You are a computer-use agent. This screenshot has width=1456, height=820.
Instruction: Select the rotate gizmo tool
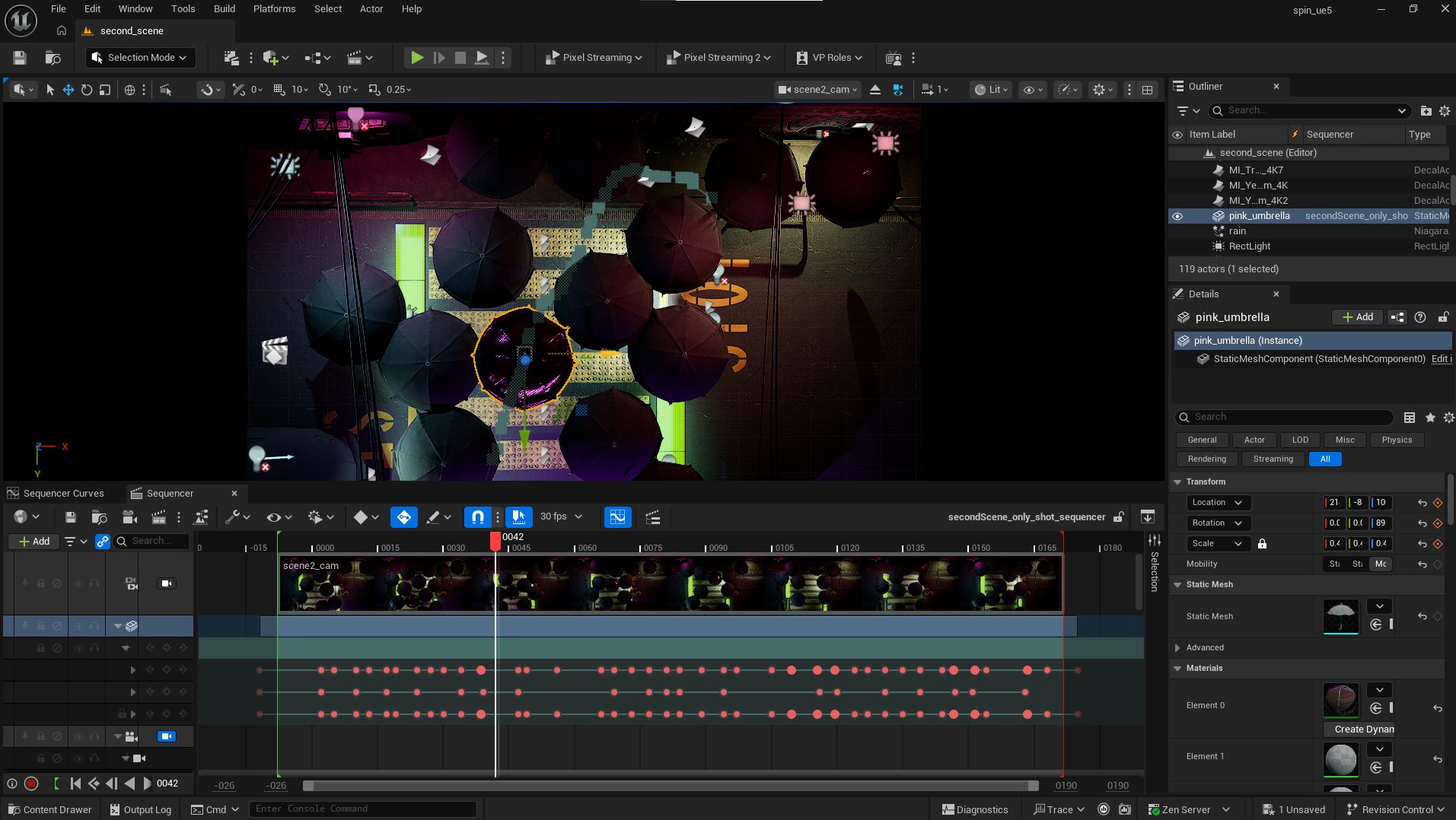(x=87, y=90)
